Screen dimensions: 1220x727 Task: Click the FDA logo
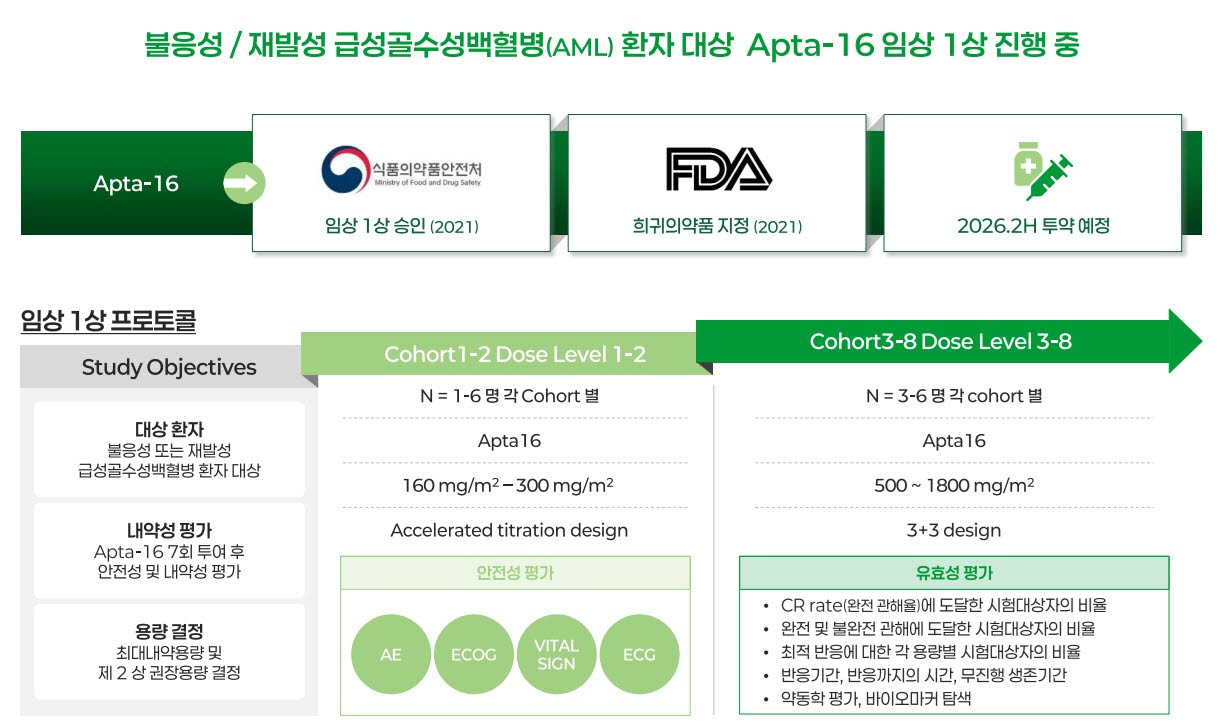tap(718, 169)
